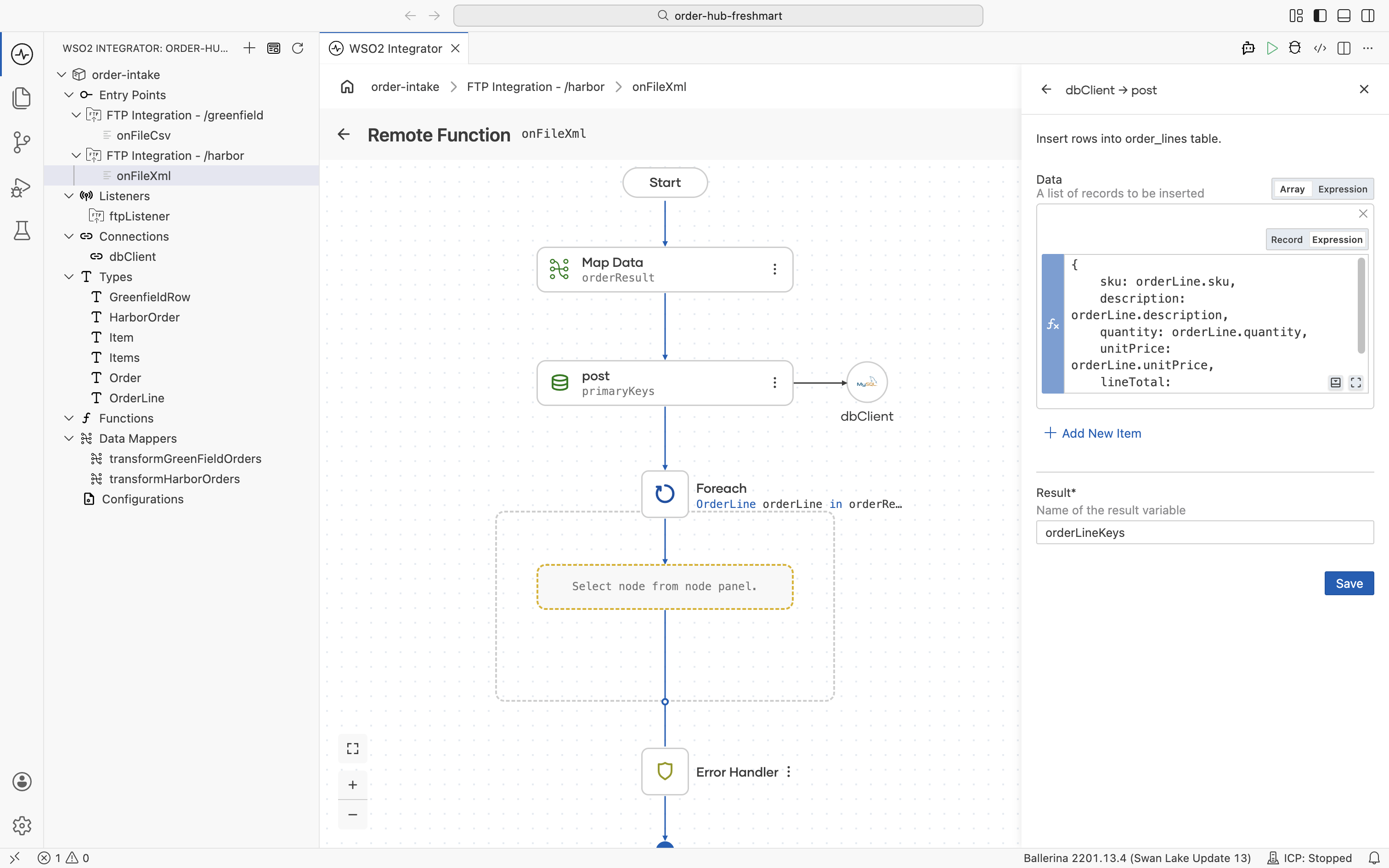Image resolution: width=1389 pixels, height=868 pixels.
Task: Show source code with the code icon
Action: click(x=1320, y=48)
